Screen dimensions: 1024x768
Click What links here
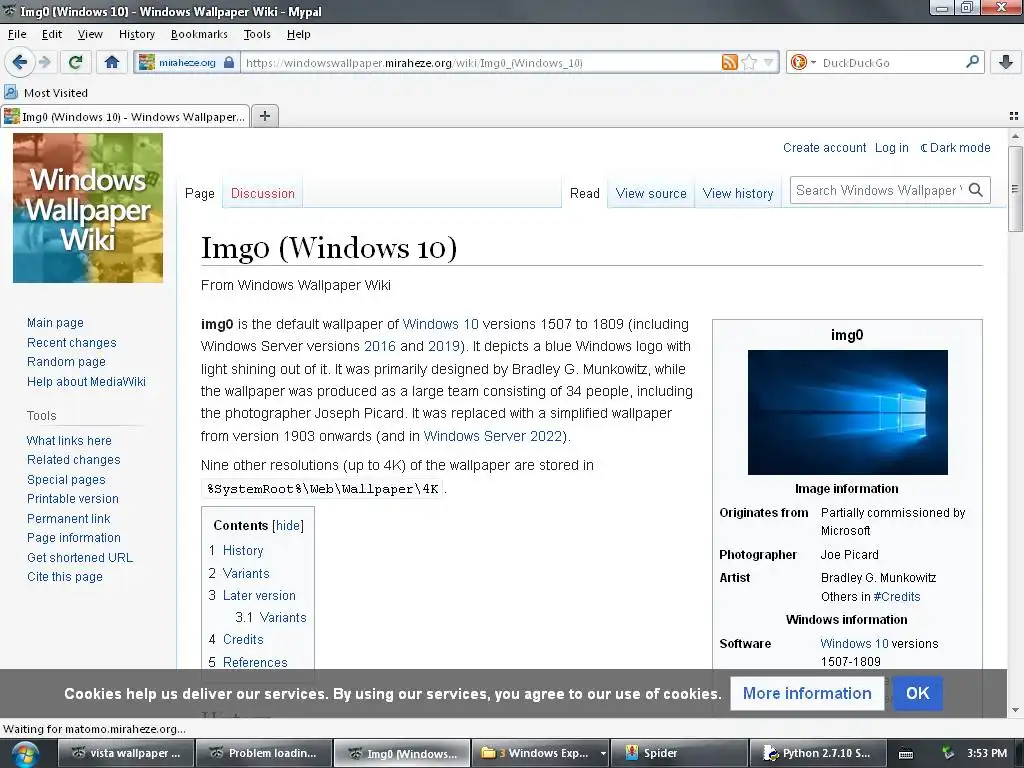pyautogui.click(x=69, y=440)
